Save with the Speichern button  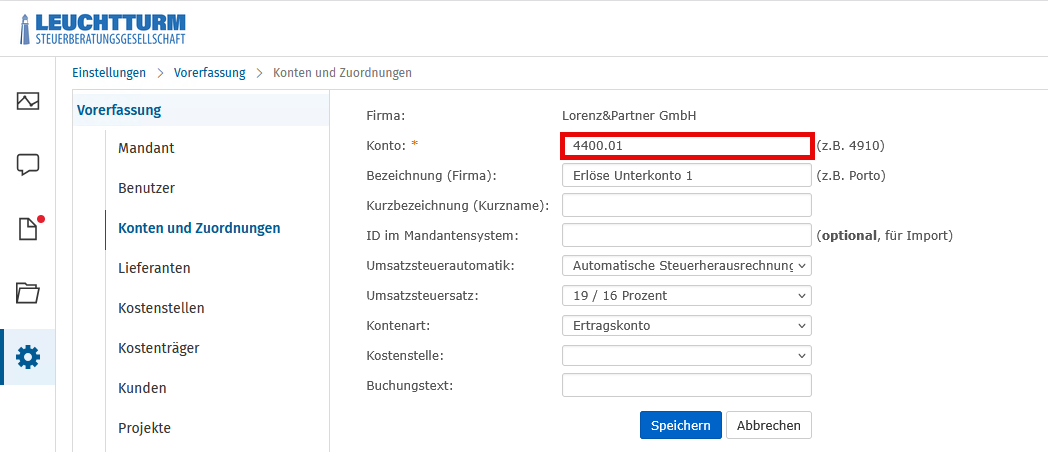pyautogui.click(x=680, y=425)
